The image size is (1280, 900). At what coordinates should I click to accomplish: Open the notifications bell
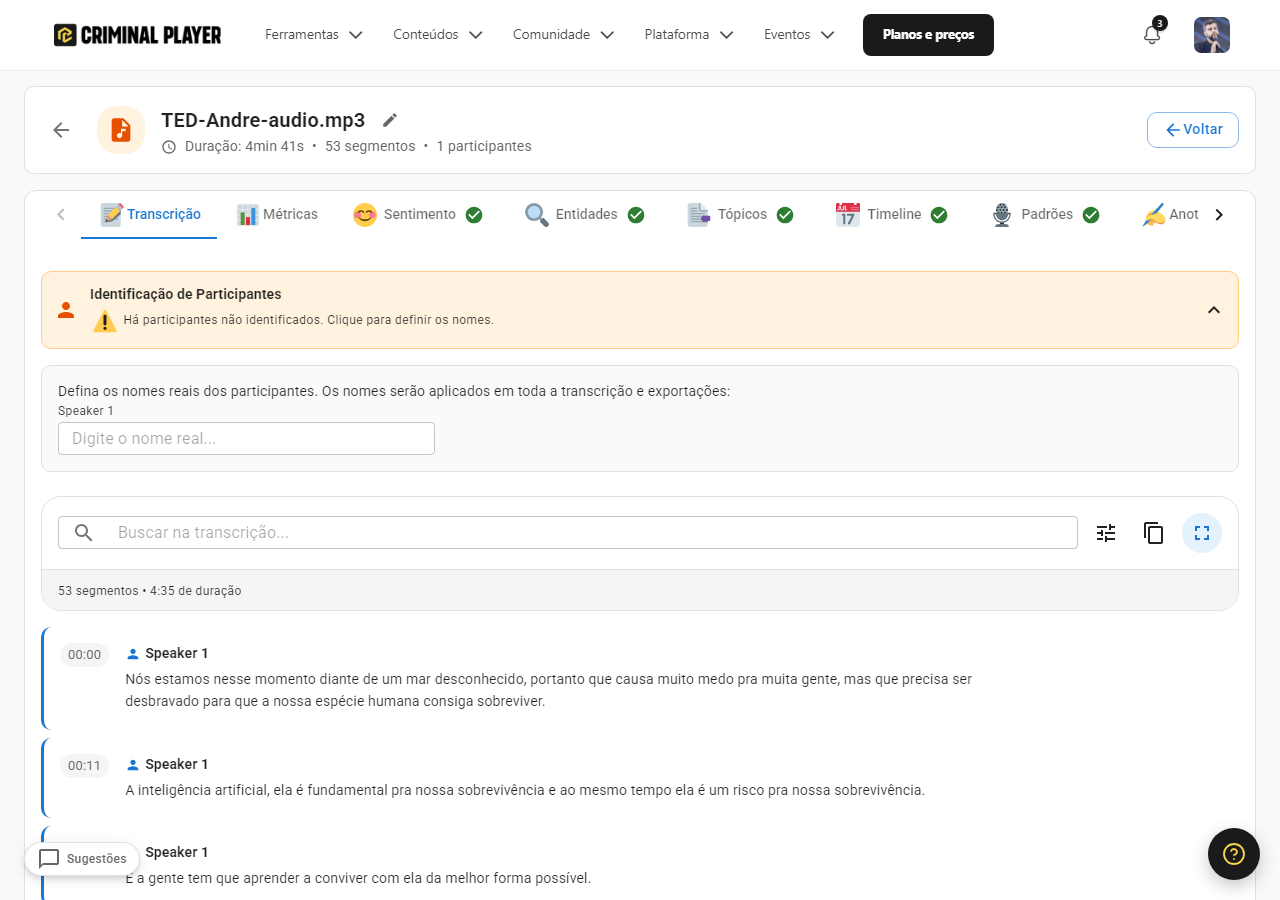click(1152, 34)
